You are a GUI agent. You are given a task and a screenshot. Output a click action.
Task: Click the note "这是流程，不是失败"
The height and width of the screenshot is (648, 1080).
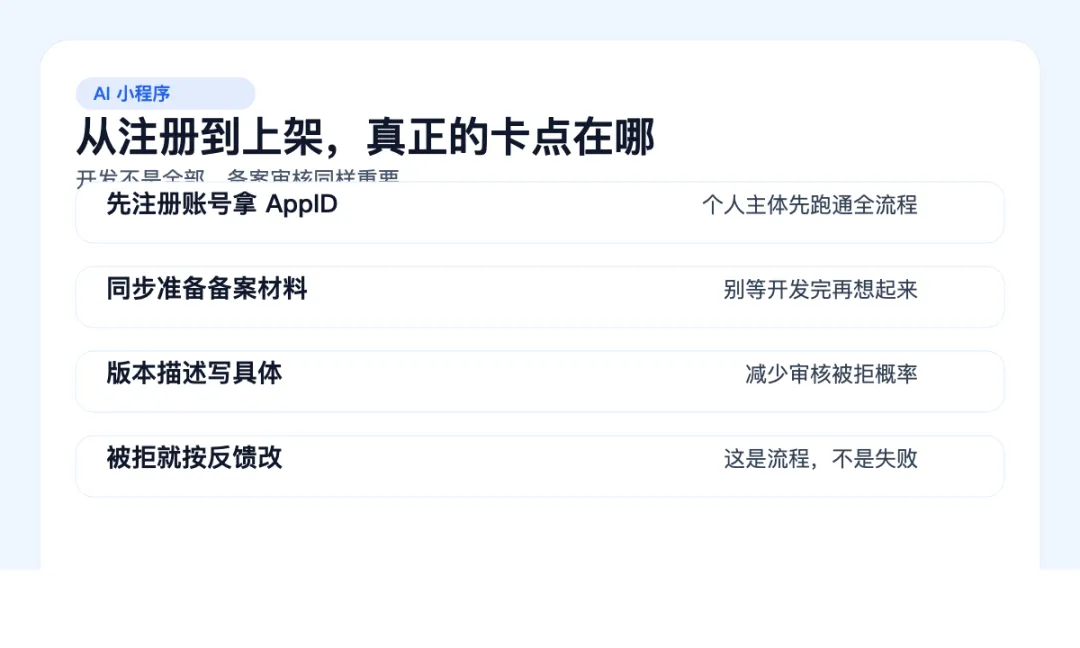tap(820, 459)
